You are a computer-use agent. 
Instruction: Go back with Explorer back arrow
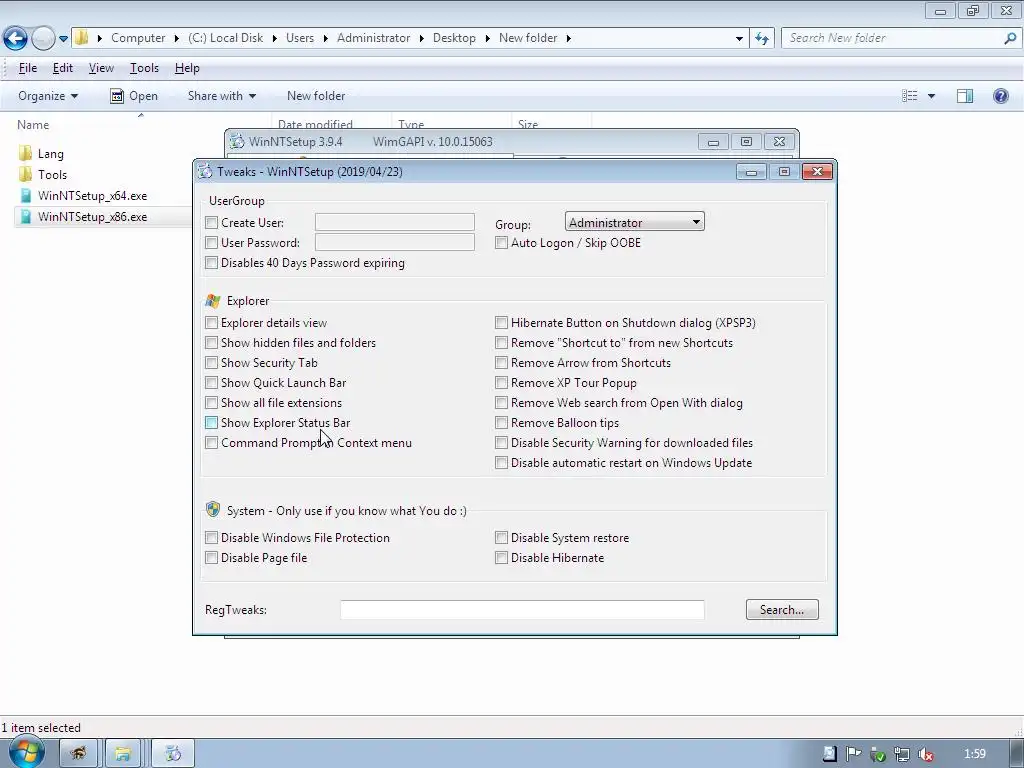pos(16,38)
